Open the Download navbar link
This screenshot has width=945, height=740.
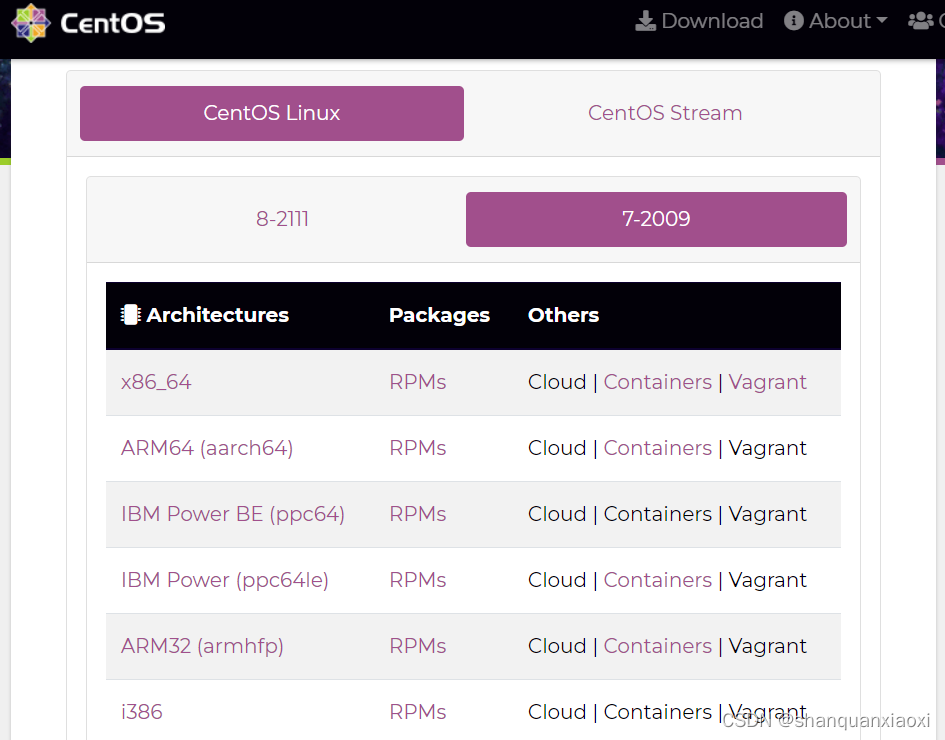[699, 21]
